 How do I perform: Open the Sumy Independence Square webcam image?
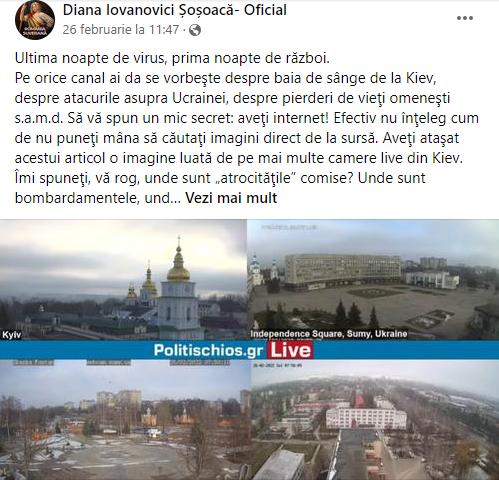(x=373, y=280)
